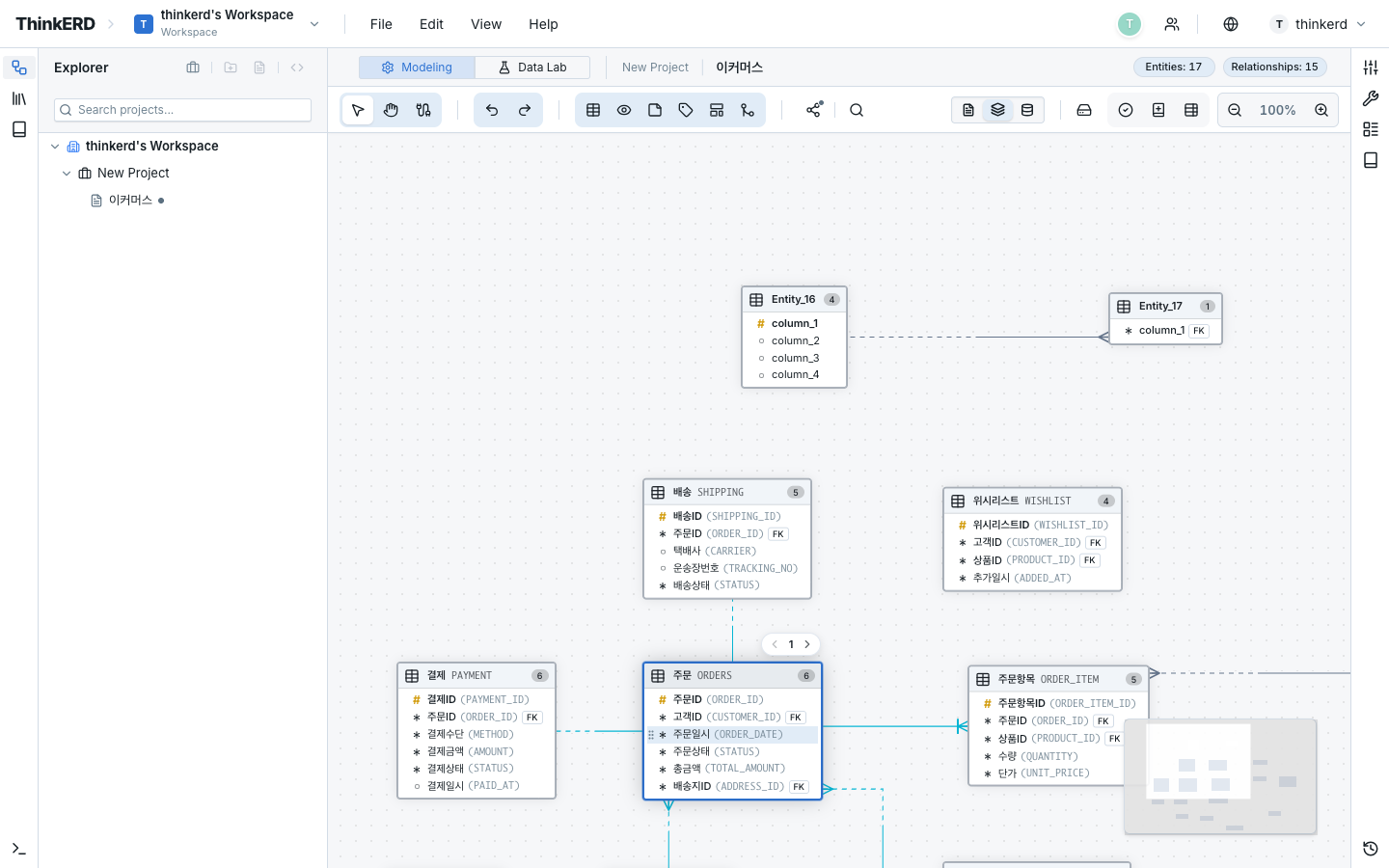
Task: Open the workspace switcher dropdown
Action: pos(314,24)
